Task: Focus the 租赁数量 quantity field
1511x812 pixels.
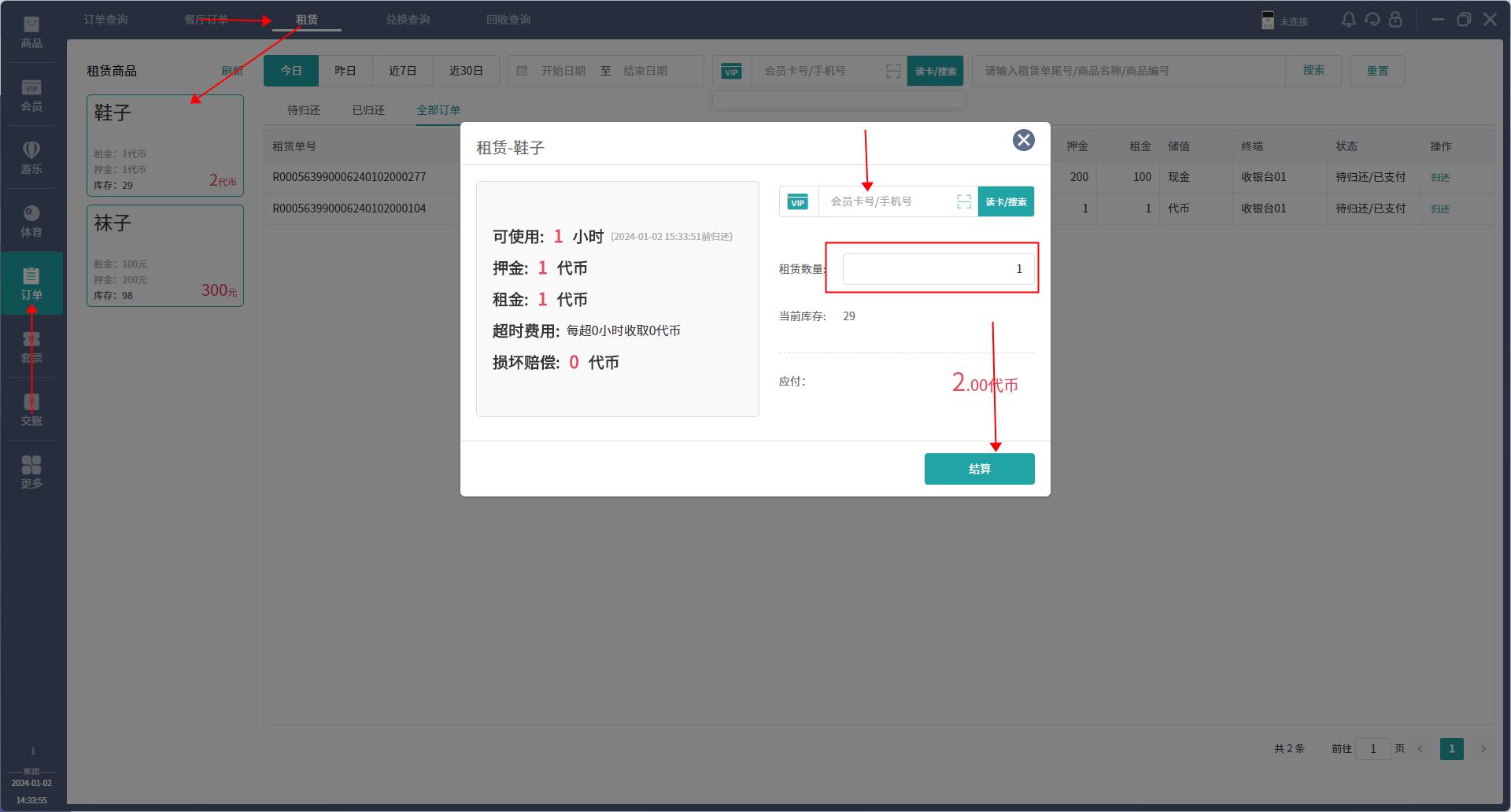Action: point(938,269)
